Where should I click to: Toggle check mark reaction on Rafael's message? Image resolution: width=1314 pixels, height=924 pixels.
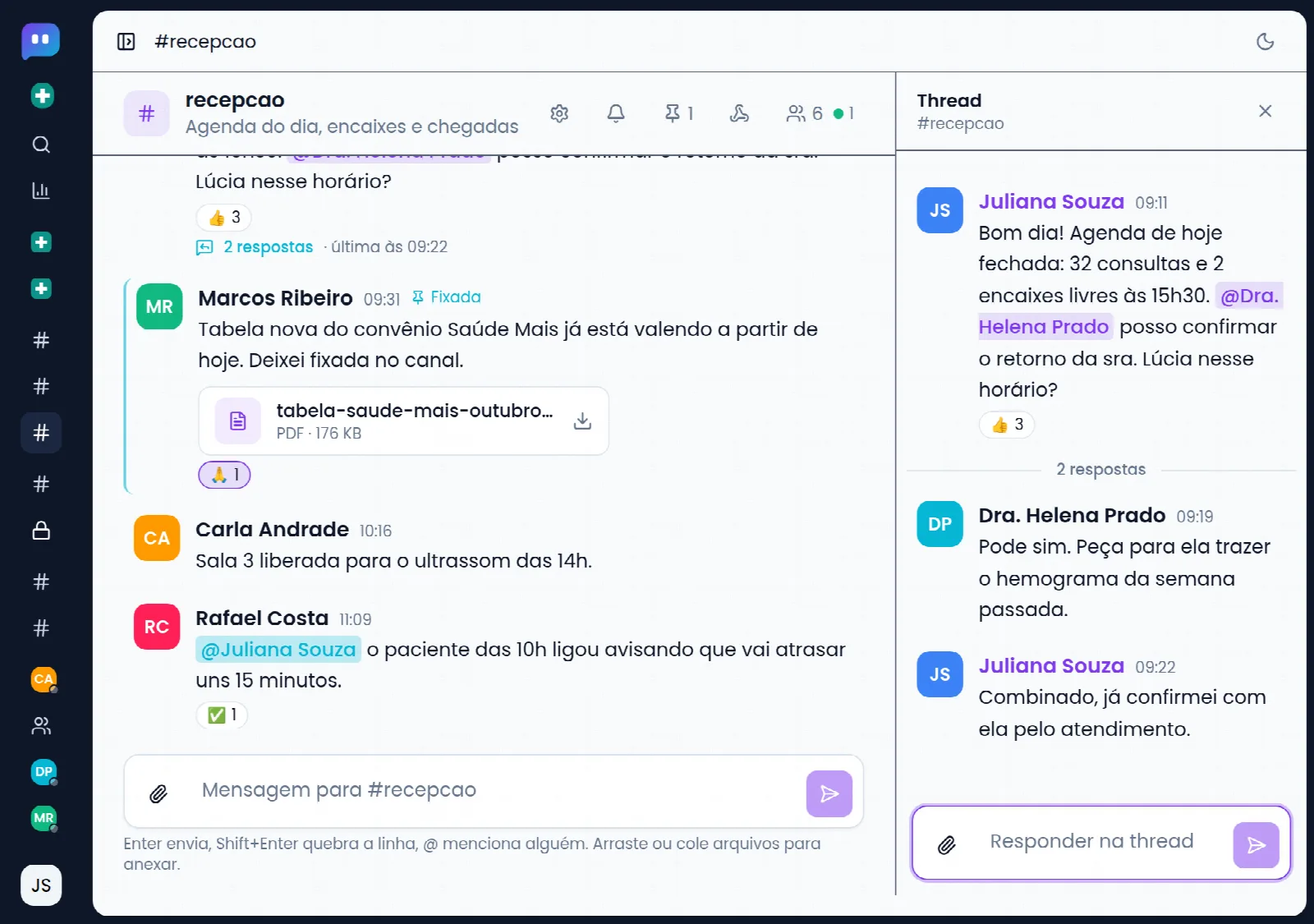click(223, 715)
